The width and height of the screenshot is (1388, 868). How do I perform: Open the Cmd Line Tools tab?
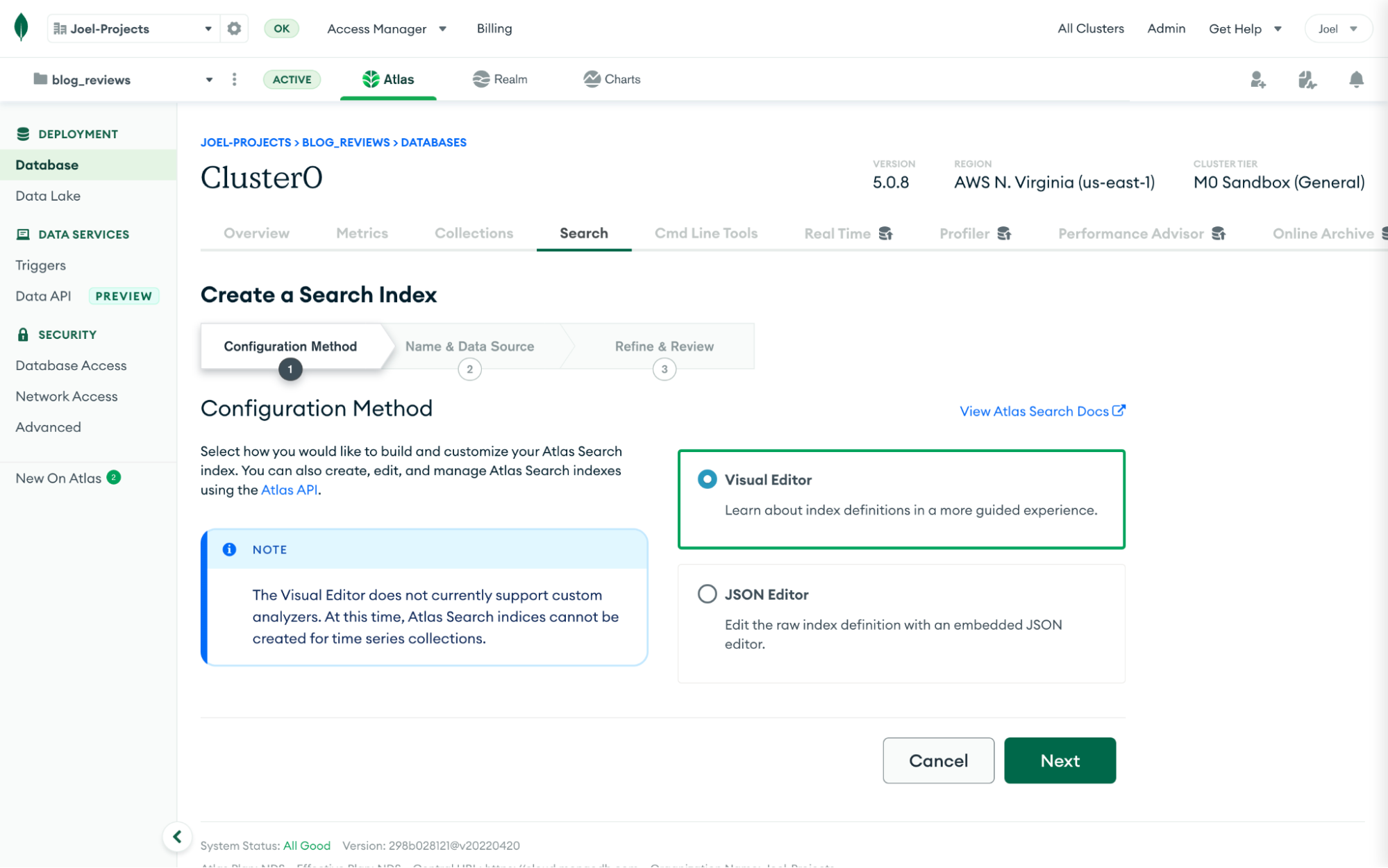click(705, 233)
